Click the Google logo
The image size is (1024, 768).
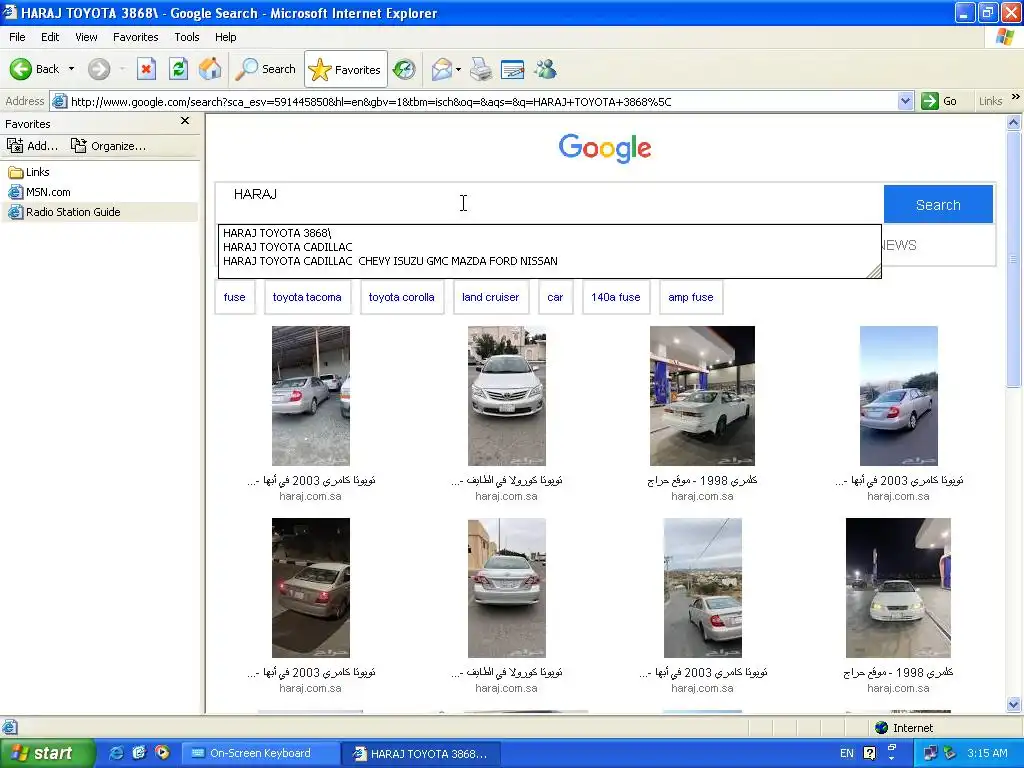coord(605,148)
